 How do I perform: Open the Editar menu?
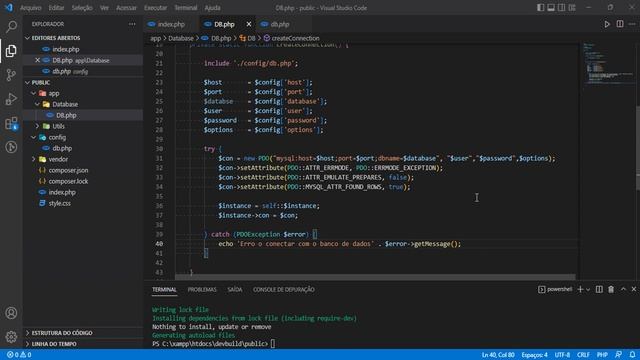(x=56, y=8)
